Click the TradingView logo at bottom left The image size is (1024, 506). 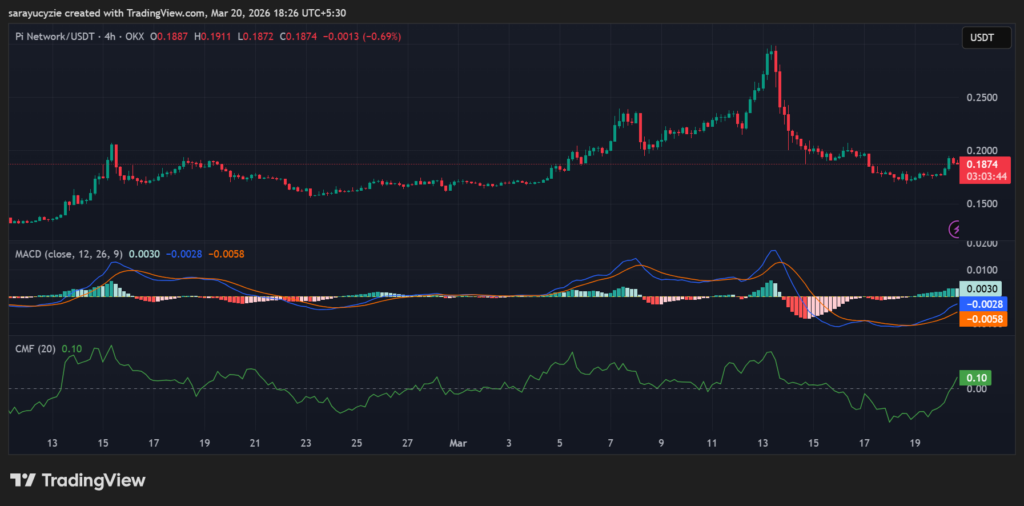78,480
